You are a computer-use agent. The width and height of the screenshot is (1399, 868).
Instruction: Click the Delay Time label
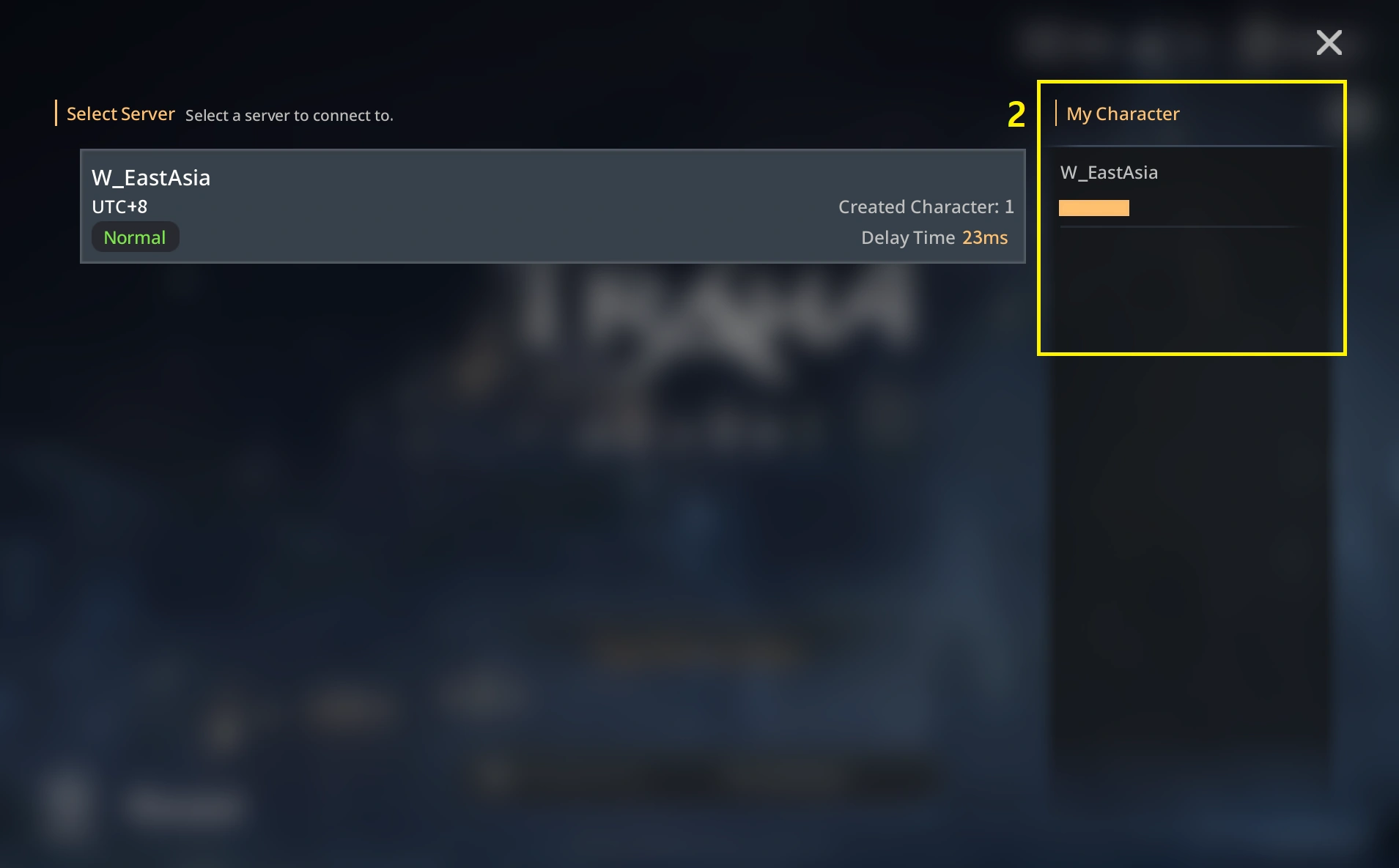coord(907,237)
